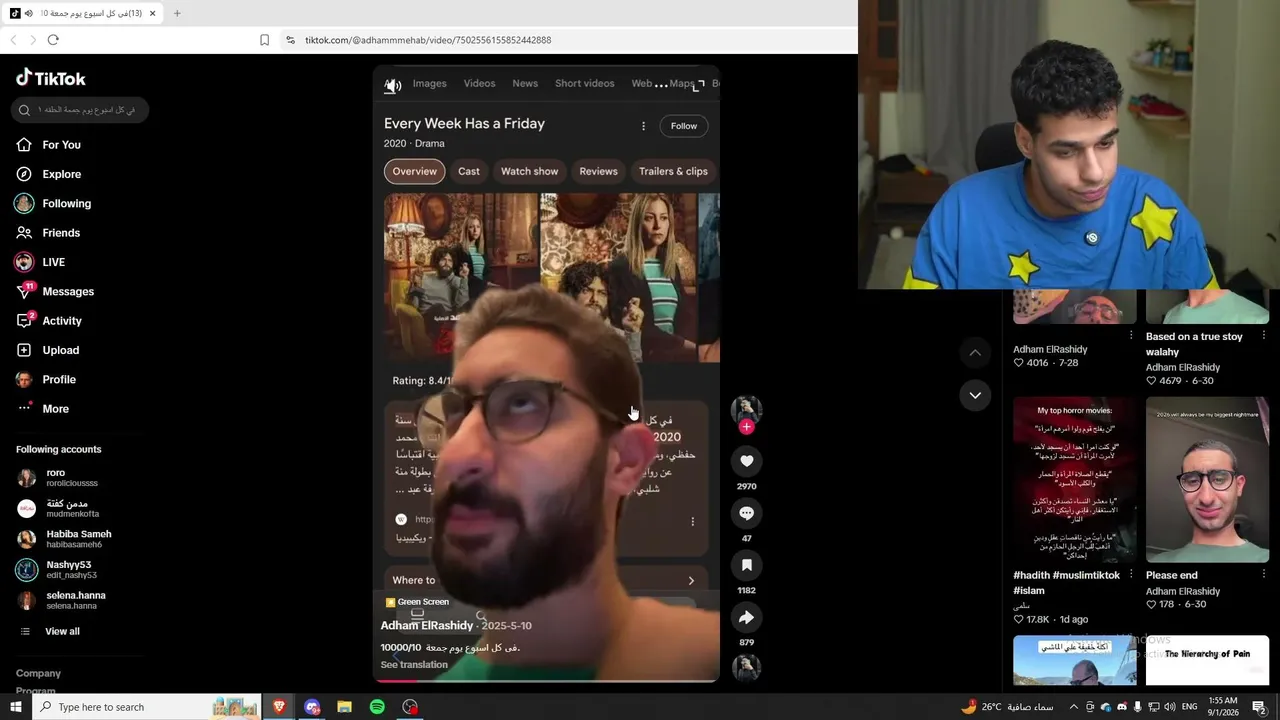
Task: Open options for the #hadith #muslimtiktok video
Action: click(1131, 575)
